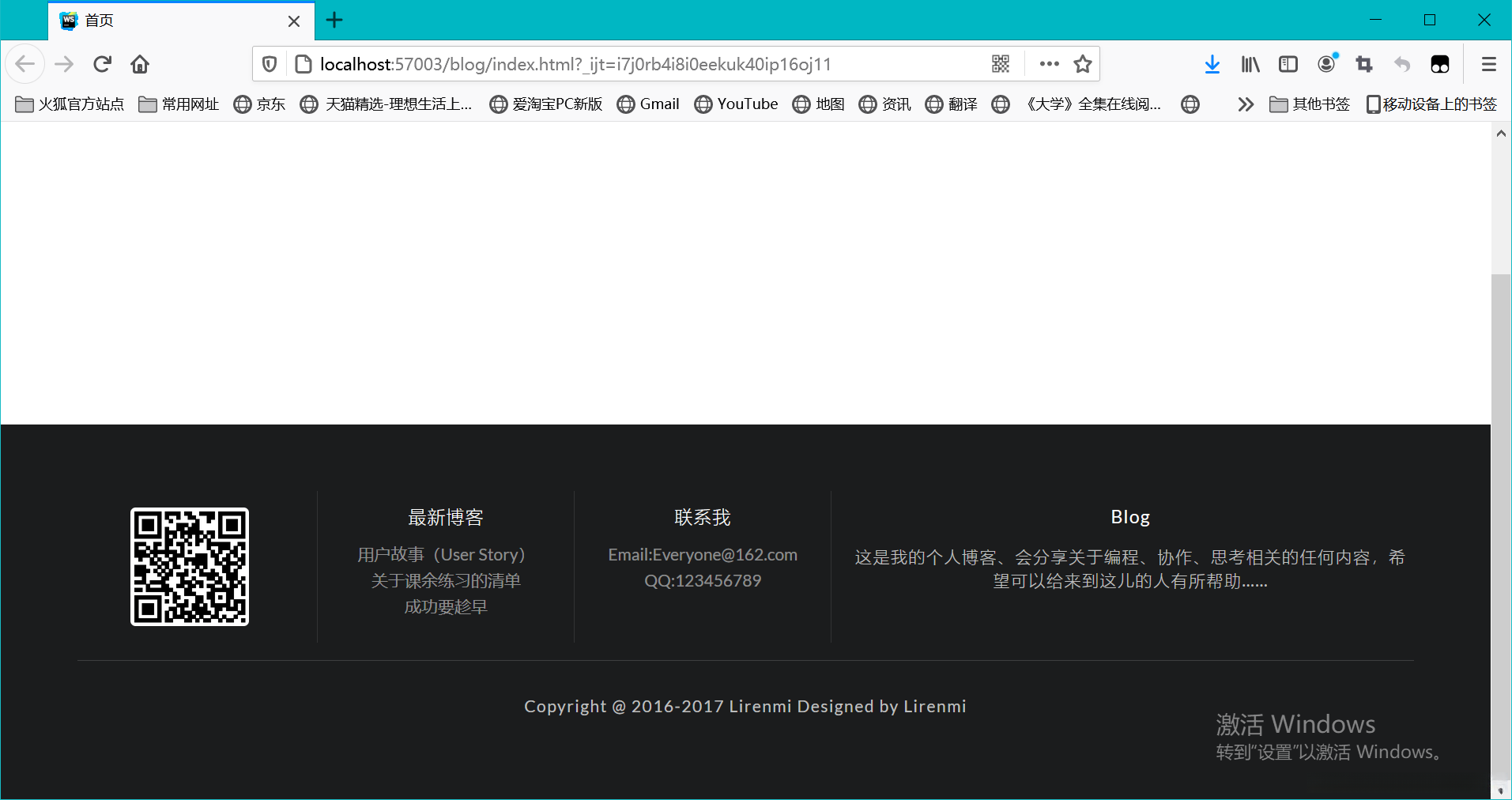Open the Gmail bookmark

(647, 104)
